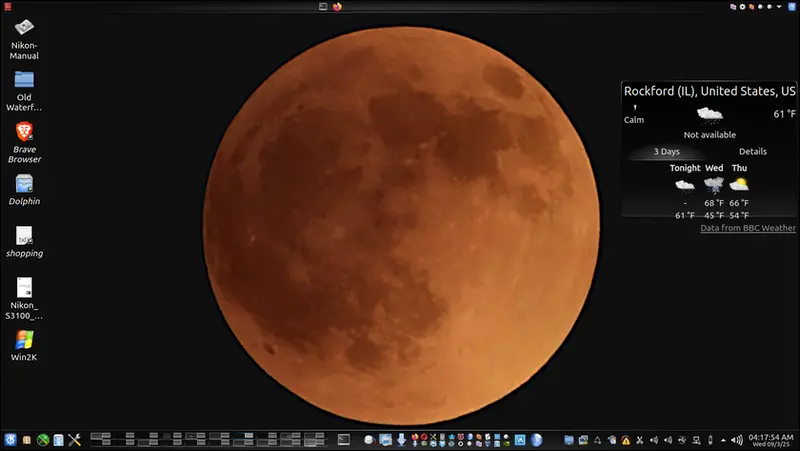Click the Firefox icon in top panel

pos(337,7)
